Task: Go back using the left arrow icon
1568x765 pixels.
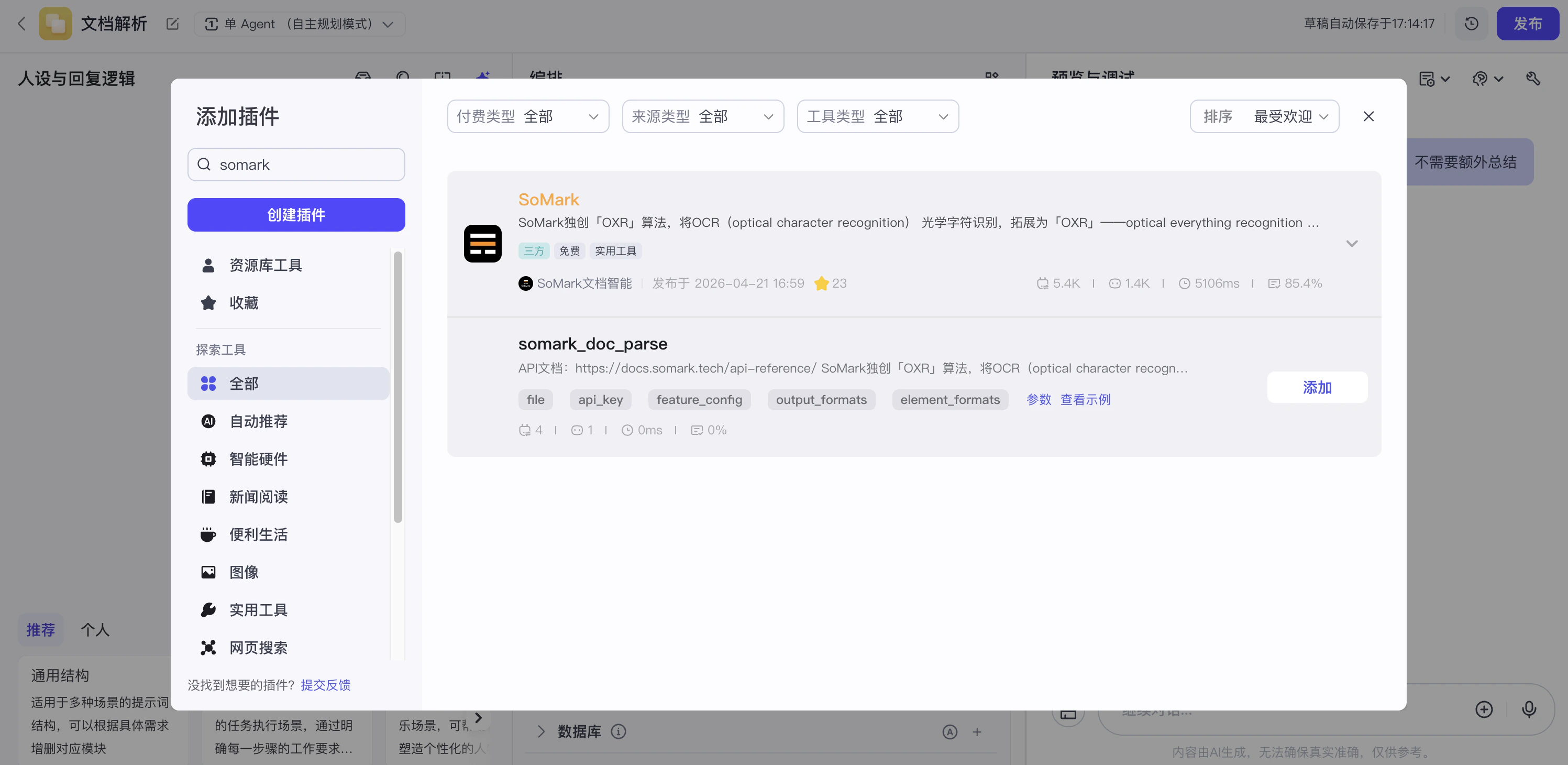Action: click(x=22, y=24)
